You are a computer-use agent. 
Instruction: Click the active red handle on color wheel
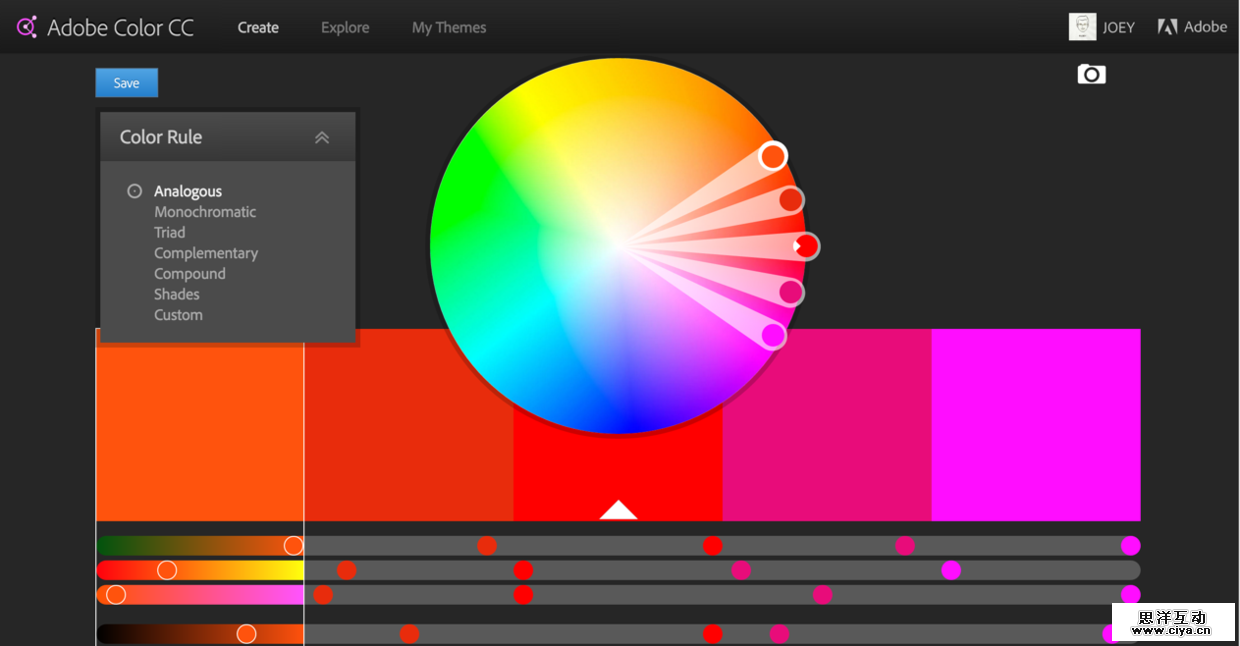click(807, 246)
